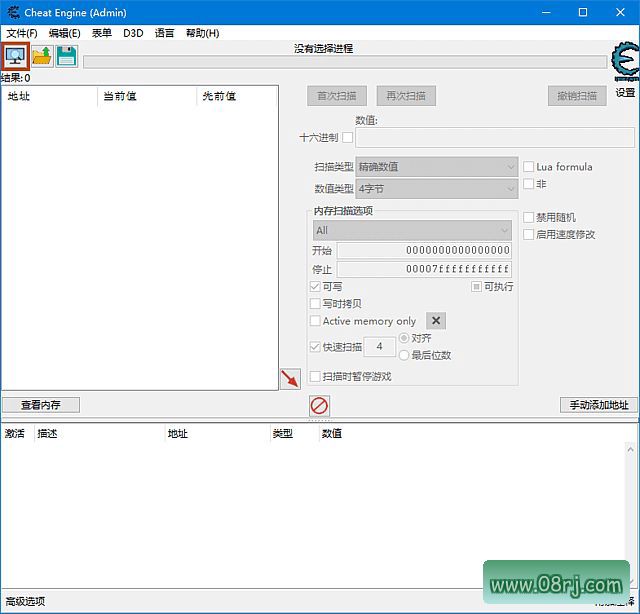Toggle the 可写 writable checkbox
Image resolution: width=640 pixels, height=614 pixels.
coord(315,287)
